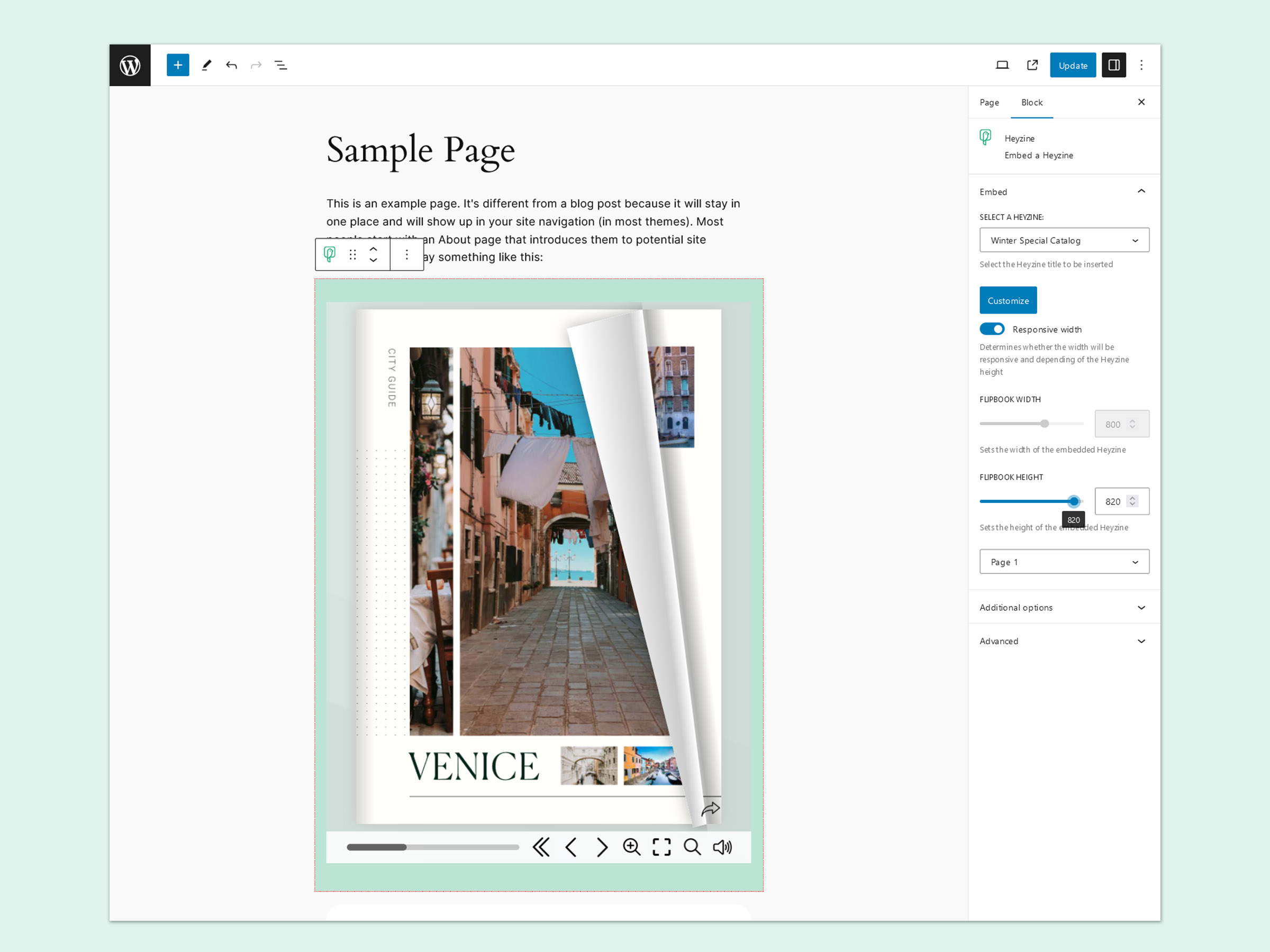Undo the last change
Image resolution: width=1270 pixels, height=952 pixels.
tap(231, 66)
